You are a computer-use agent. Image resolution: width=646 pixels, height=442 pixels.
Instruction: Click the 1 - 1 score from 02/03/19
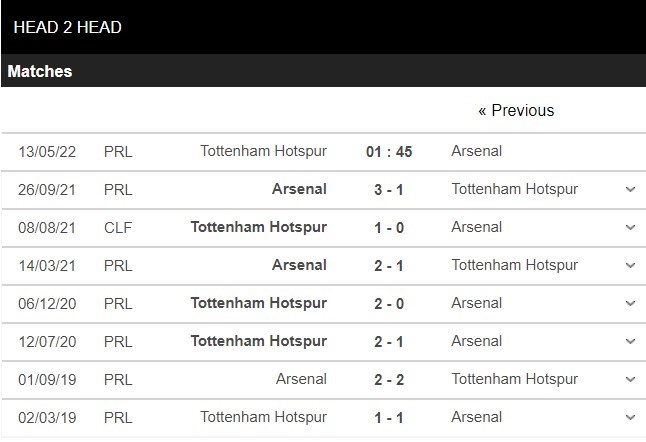[x=389, y=417]
